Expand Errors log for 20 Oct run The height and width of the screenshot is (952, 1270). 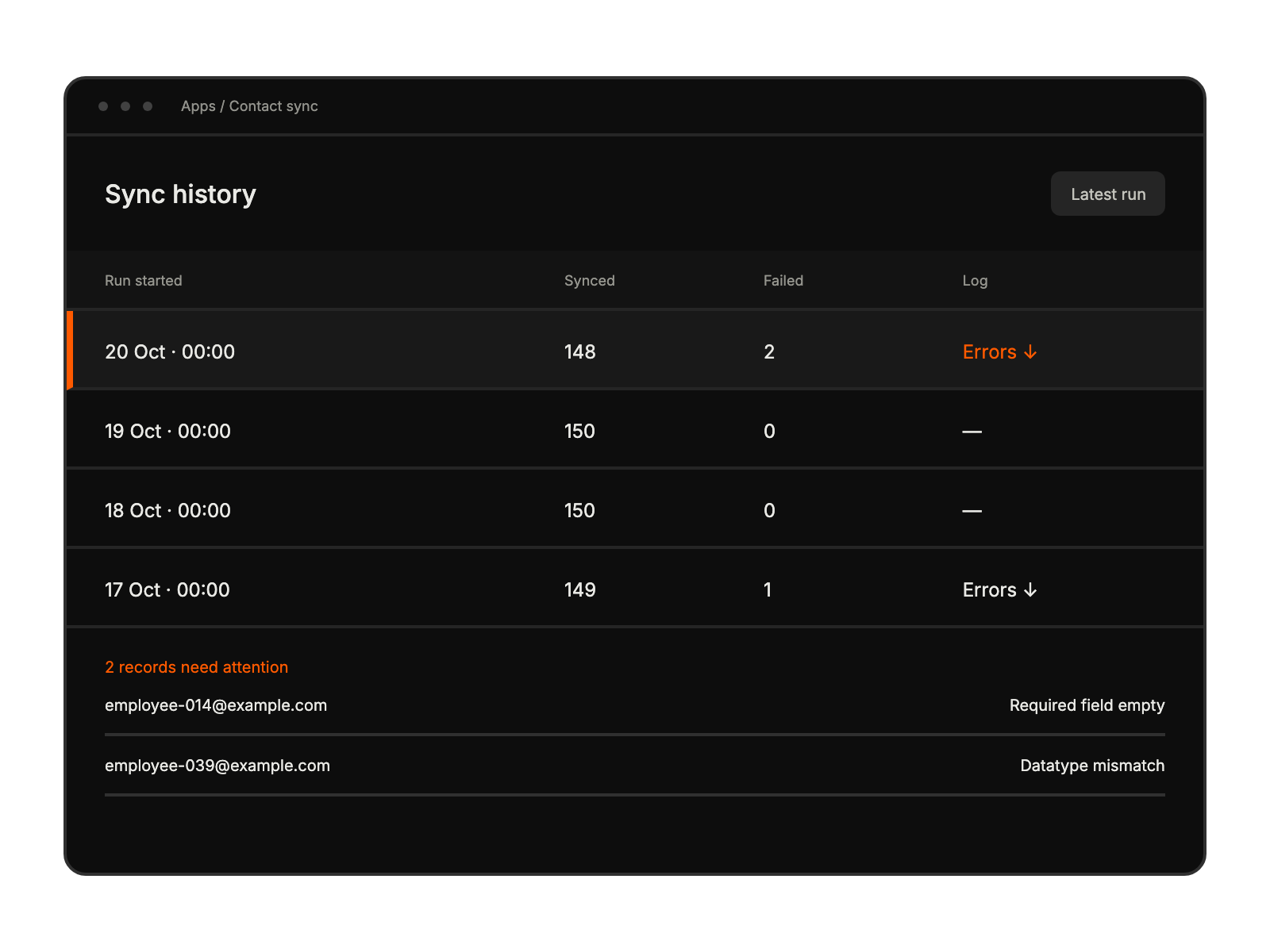click(x=999, y=351)
